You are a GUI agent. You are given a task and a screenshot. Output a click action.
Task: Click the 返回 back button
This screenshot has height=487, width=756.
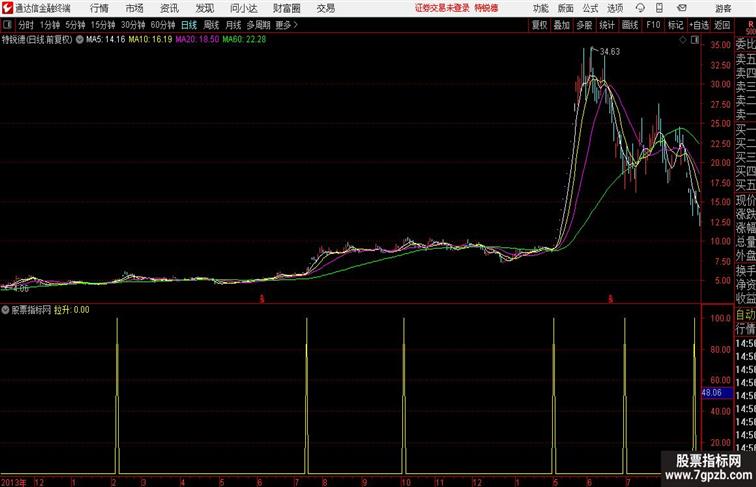[722, 25]
